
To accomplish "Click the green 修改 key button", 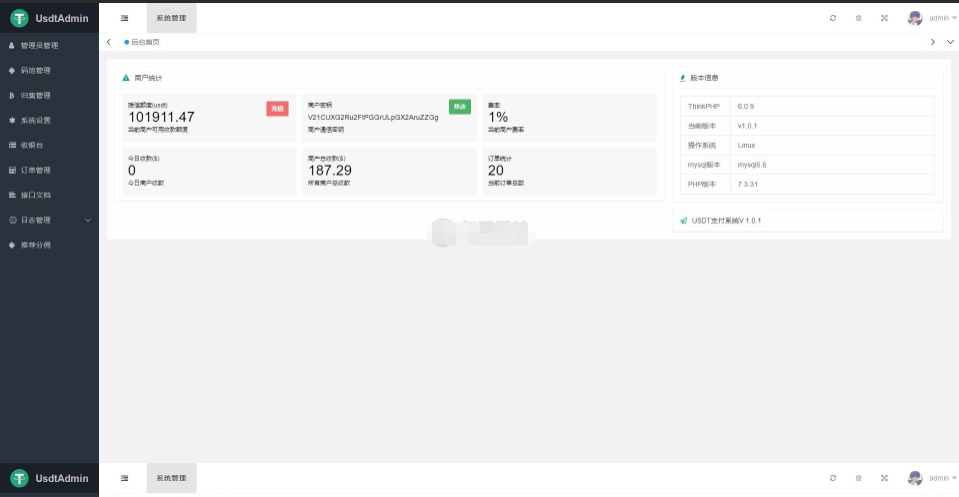I will tap(459, 107).
